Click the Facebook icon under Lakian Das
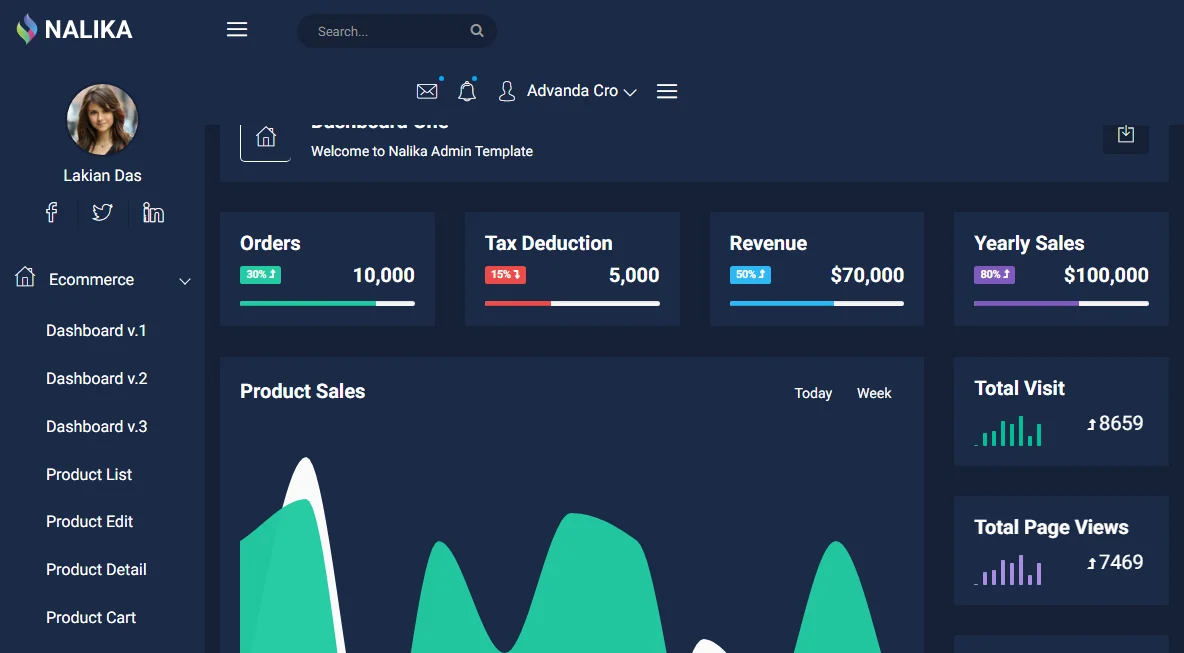Screen dimensions: 1184x653 [x=51, y=212]
